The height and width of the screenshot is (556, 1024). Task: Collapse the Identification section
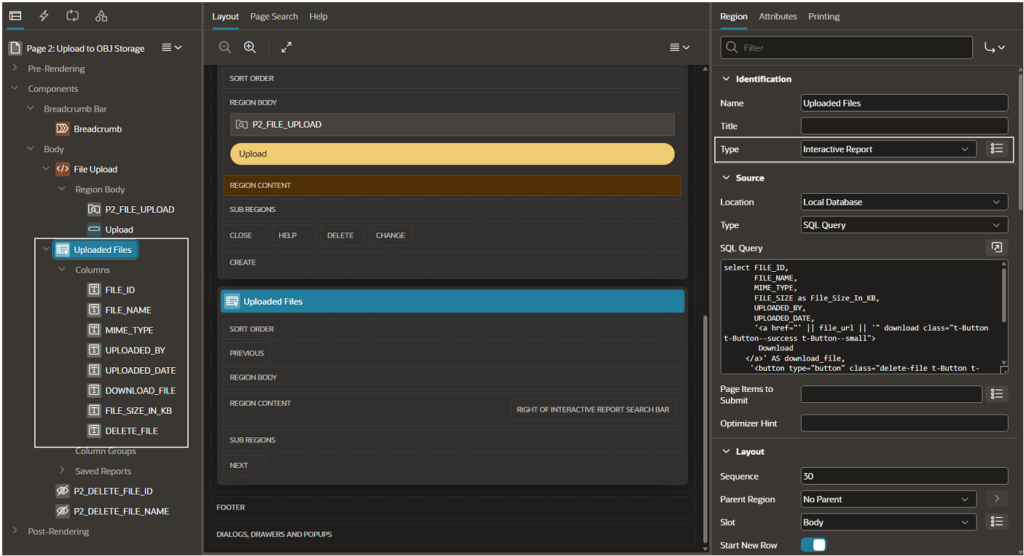tap(726, 78)
